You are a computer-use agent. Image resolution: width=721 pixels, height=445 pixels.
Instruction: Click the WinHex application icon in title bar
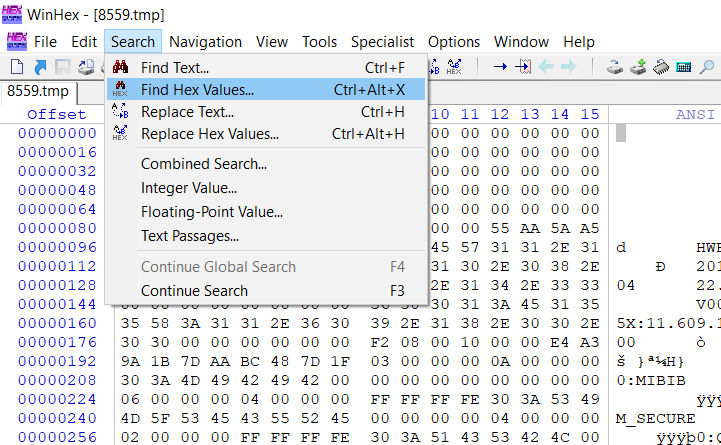pyautogui.click(x=16, y=14)
